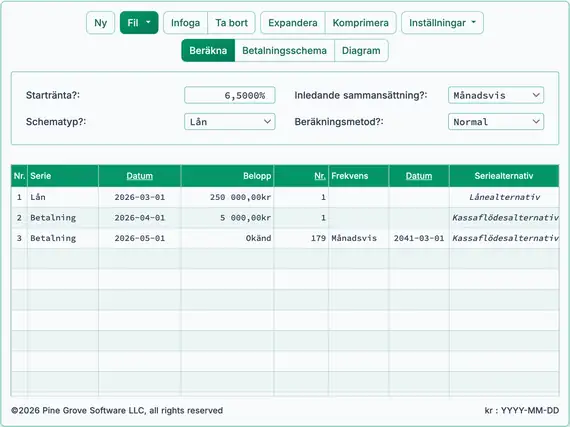Open the Schematyp dropdown
Image resolution: width=570 pixels, height=427 pixels.
pos(229,122)
